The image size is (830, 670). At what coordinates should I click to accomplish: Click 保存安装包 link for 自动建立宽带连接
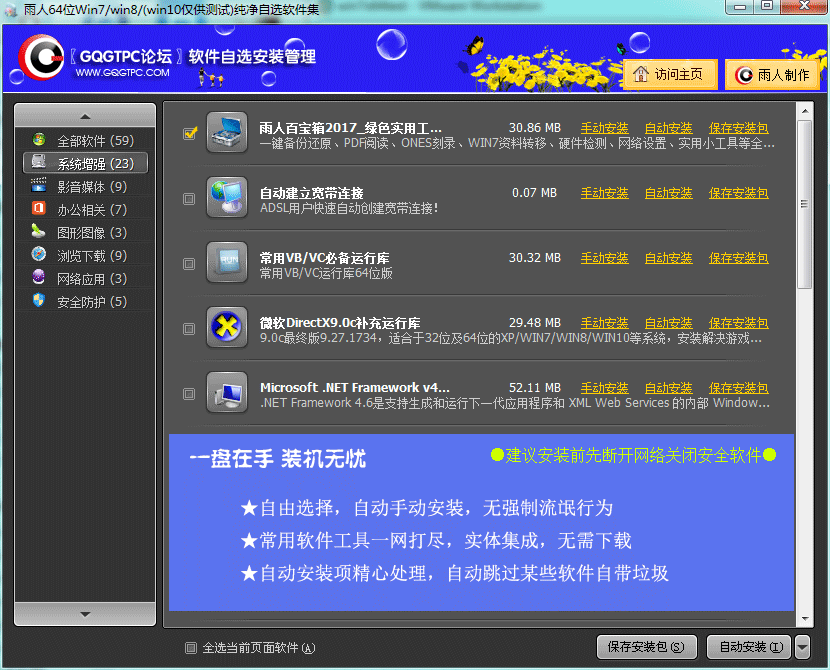coord(738,193)
